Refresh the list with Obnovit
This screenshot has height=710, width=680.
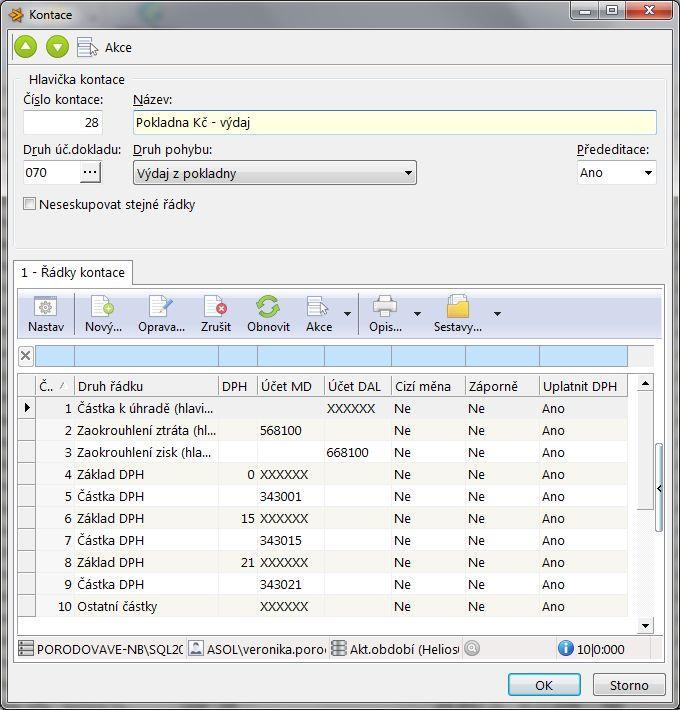(268, 314)
